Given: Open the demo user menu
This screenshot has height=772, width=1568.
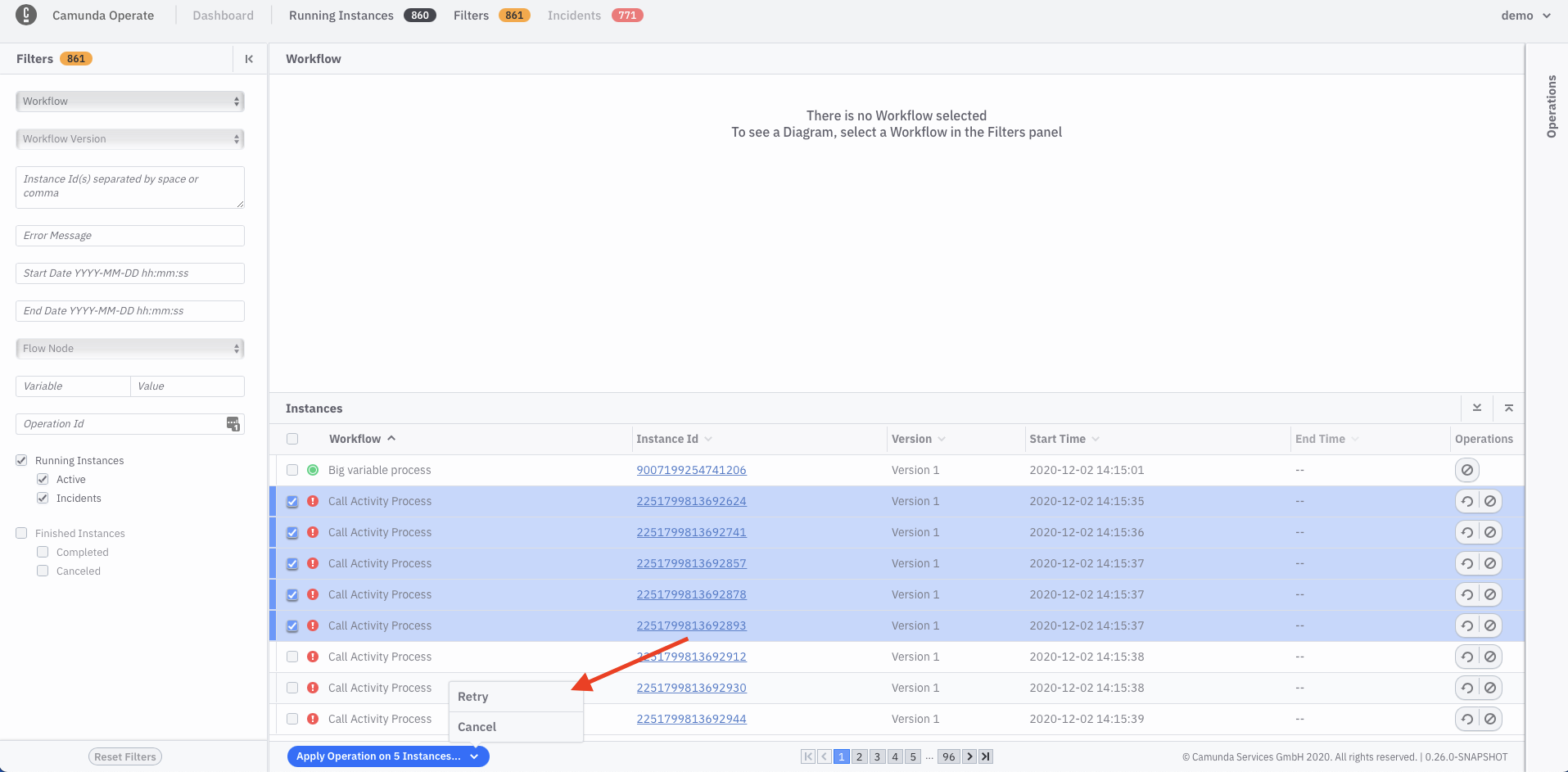Looking at the screenshot, I should point(1525,16).
